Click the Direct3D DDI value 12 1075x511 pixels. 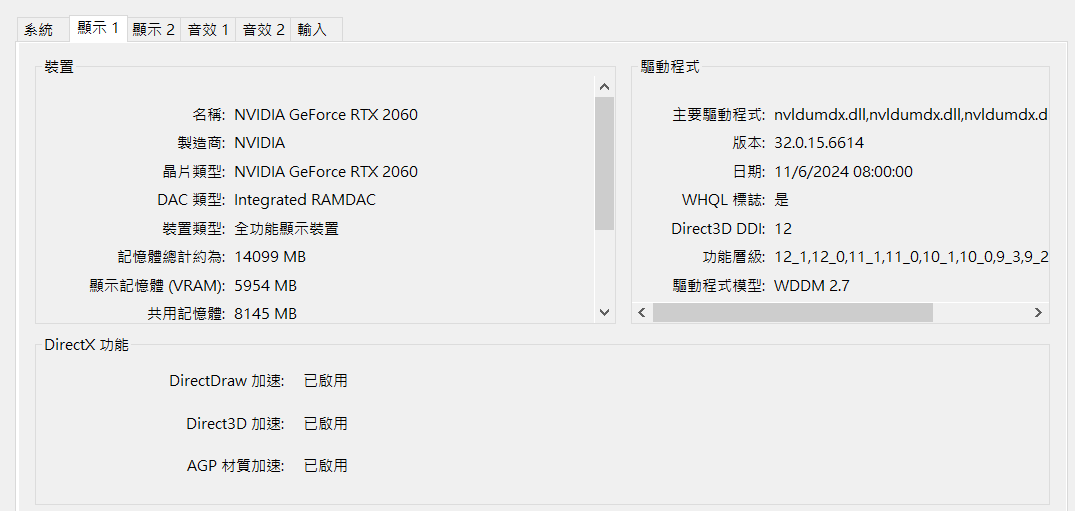click(783, 228)
